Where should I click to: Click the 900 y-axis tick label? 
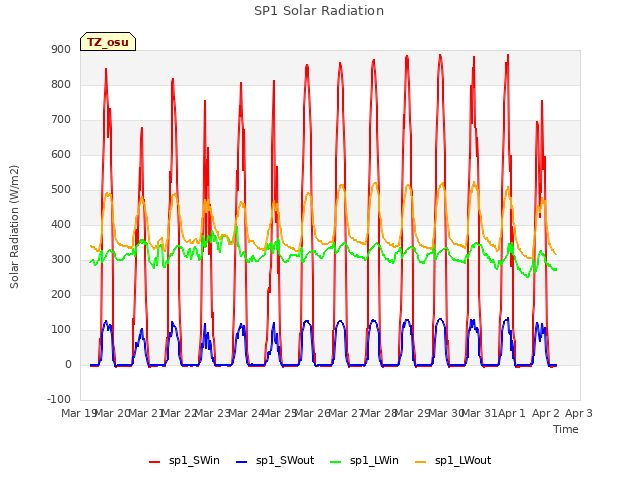(61, 49)
